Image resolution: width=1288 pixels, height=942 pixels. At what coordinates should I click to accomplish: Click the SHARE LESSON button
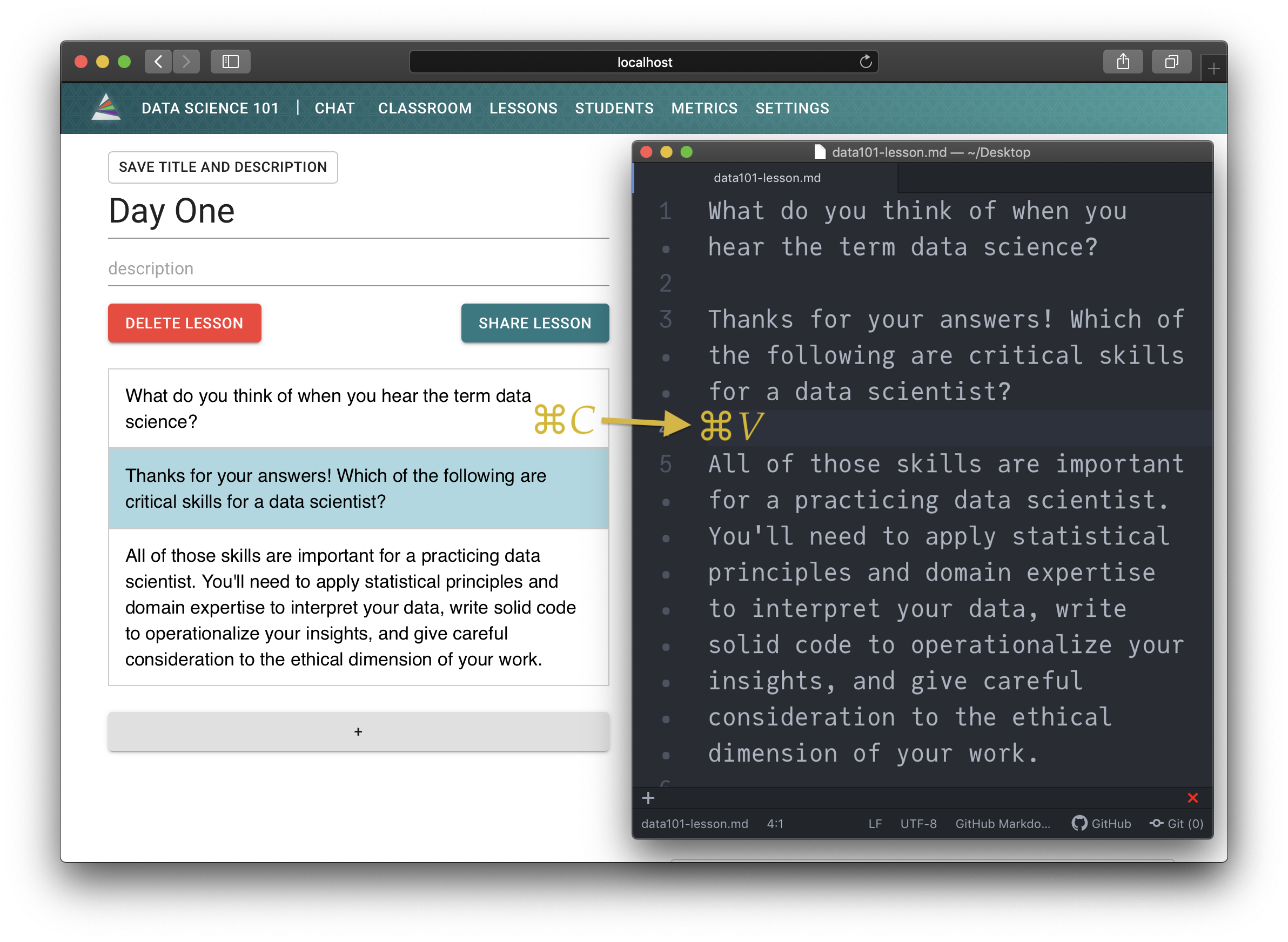pyautogui.click(x=534, y=324)
